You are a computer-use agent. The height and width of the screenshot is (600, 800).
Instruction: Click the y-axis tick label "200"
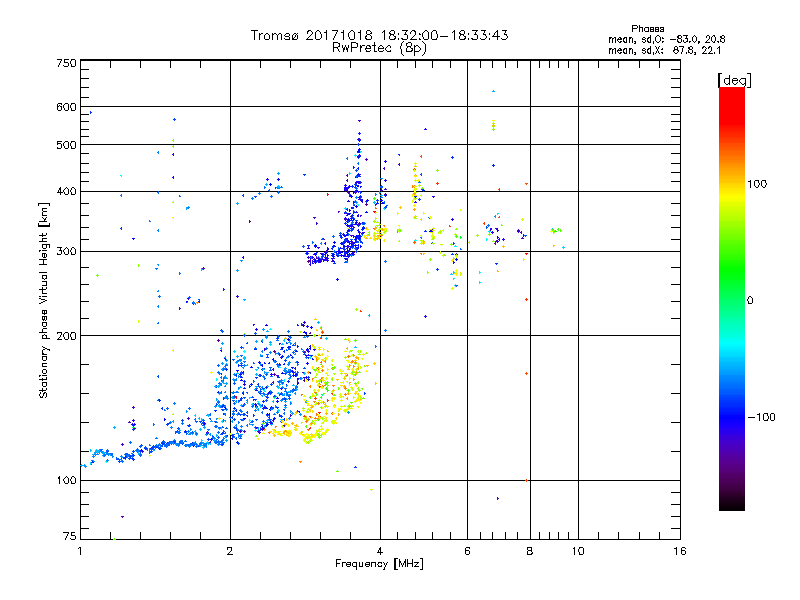[x=66, y=336]
